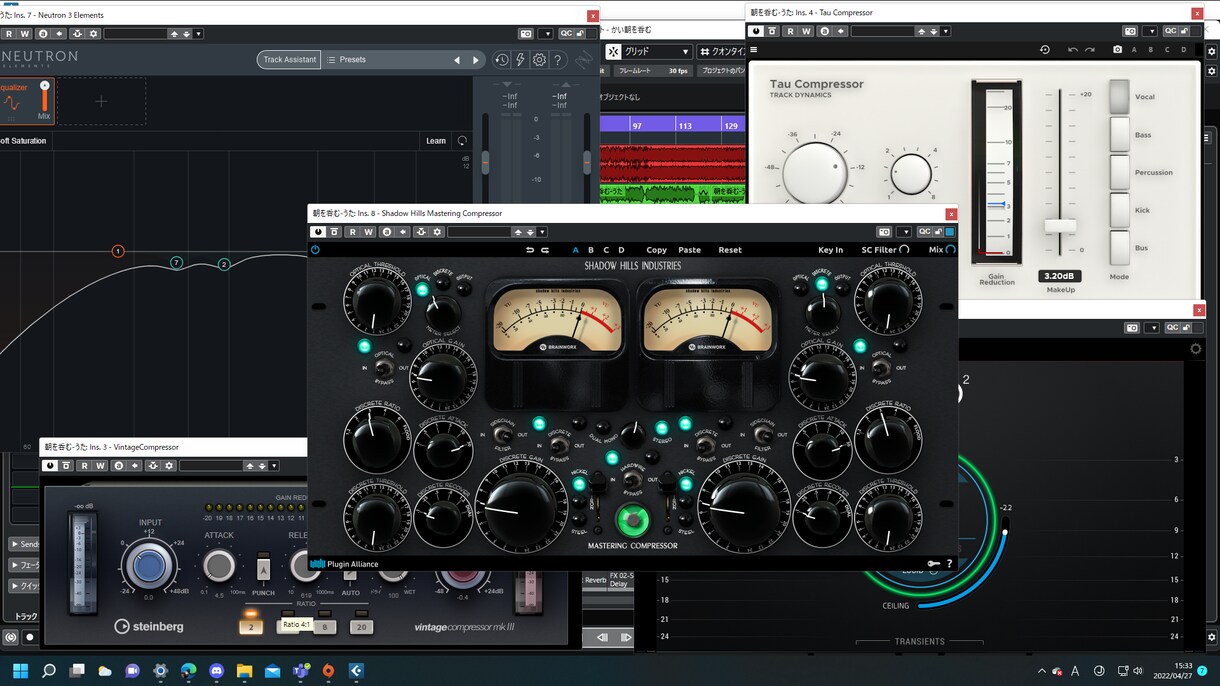Click the Tau Compressor undo arrow
1220x686 pixels.
pyautogui.click(x=1073, y=50)
